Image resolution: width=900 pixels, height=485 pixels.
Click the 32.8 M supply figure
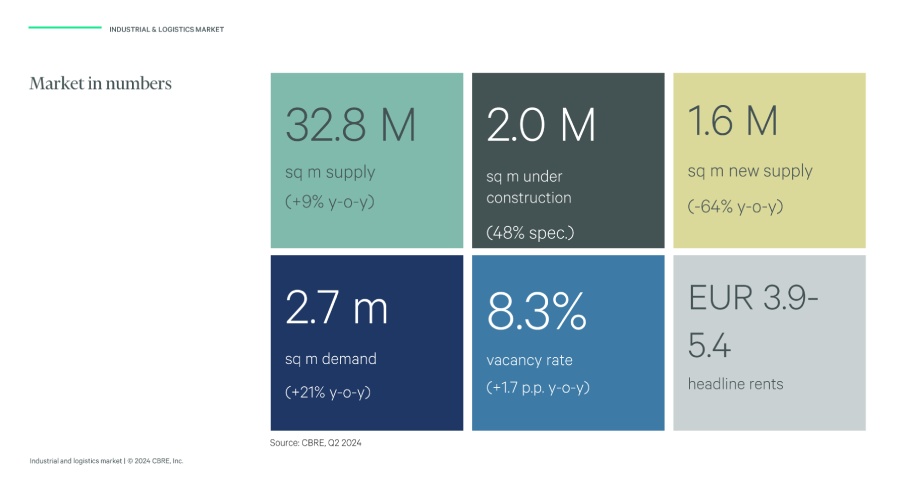pos(350,125)
